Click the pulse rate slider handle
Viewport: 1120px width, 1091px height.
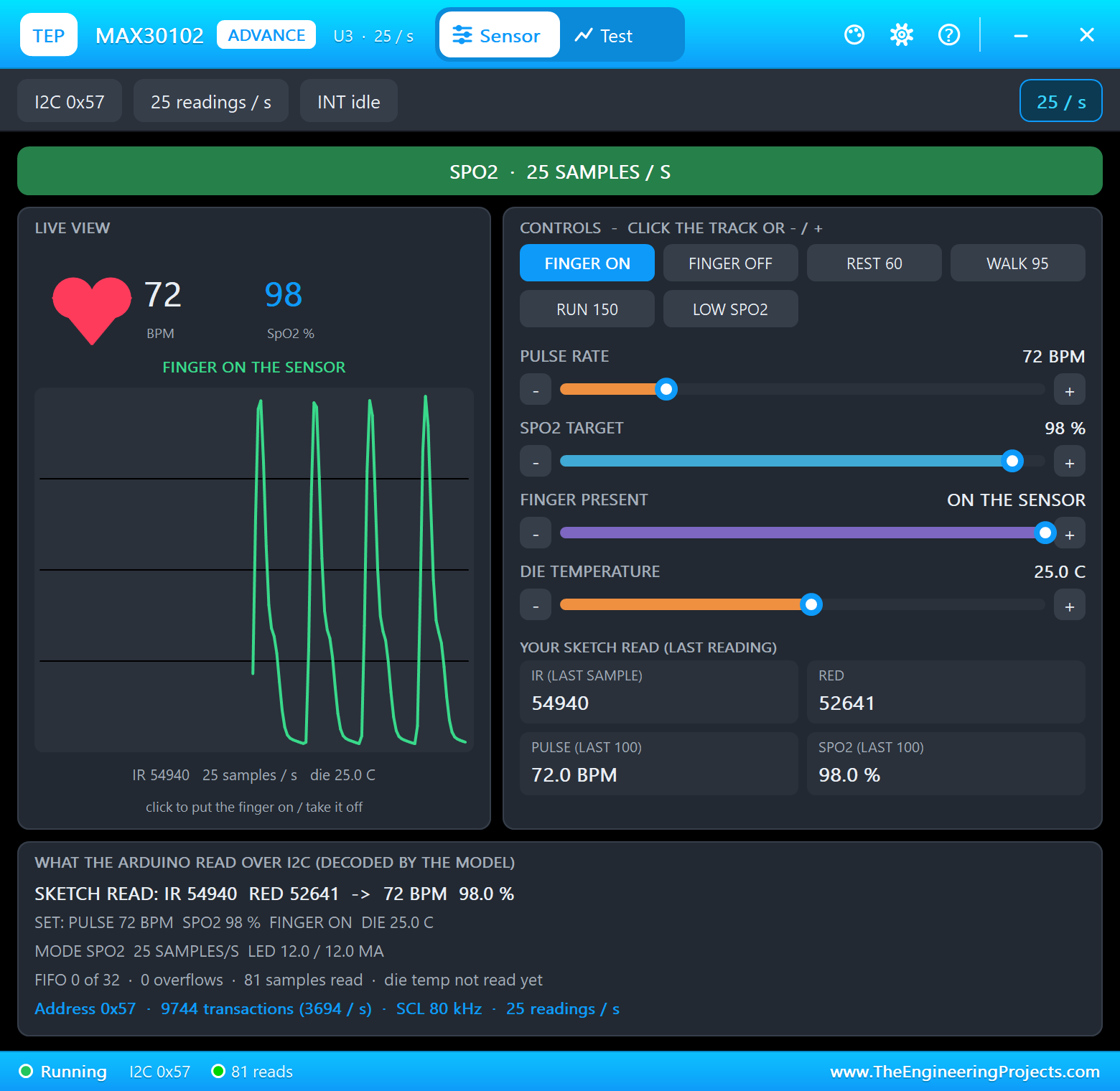(666, 389)
